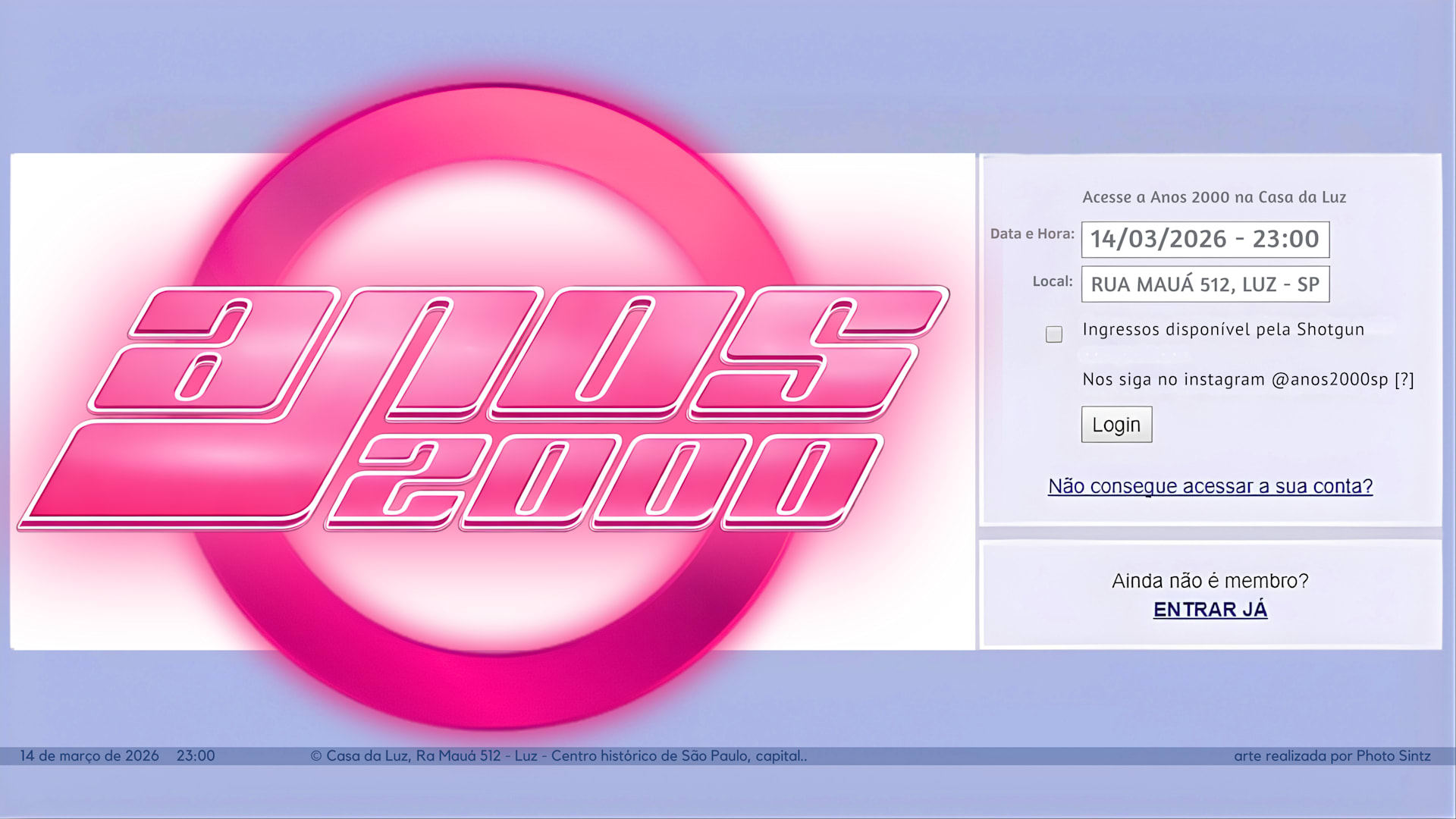
Task: Click the Casa da Luz copyright footer text
Action: click(558, 756)
